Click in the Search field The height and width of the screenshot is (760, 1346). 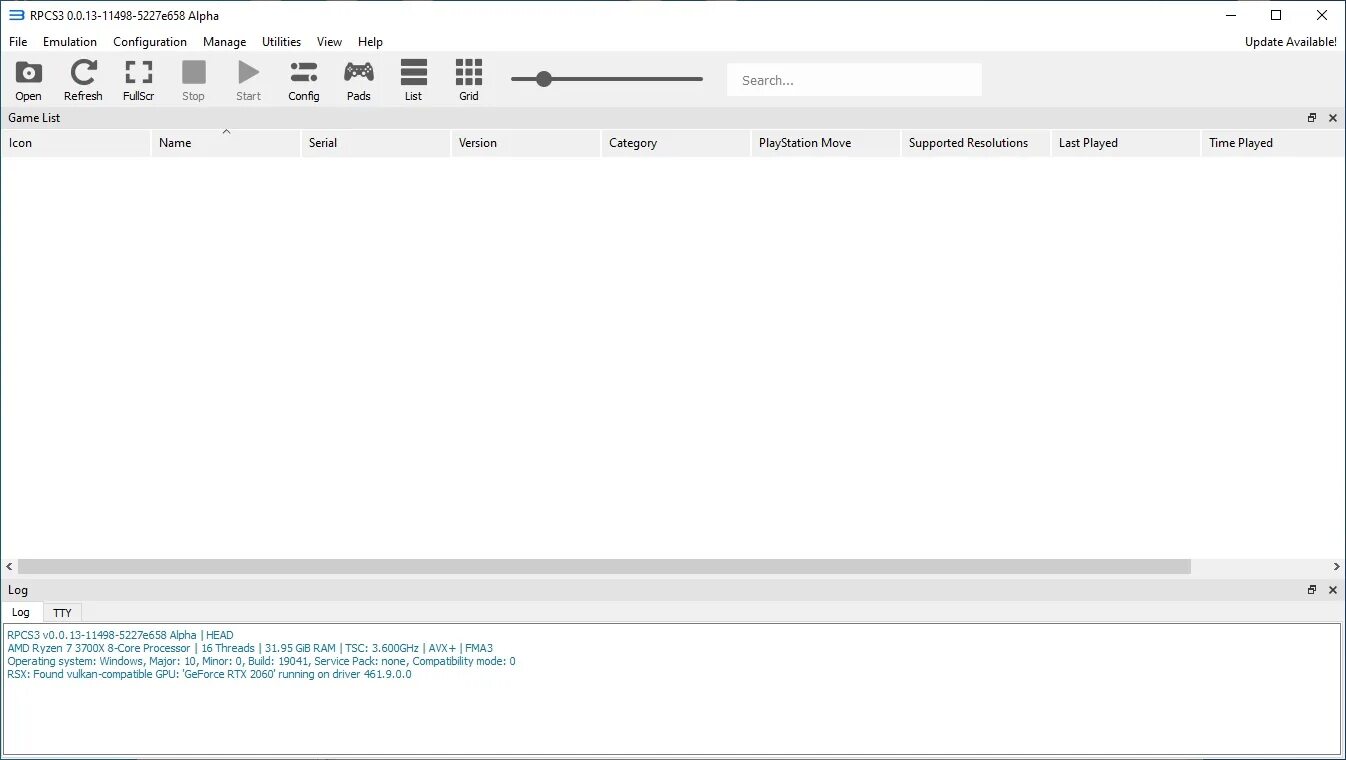(854, 80)
